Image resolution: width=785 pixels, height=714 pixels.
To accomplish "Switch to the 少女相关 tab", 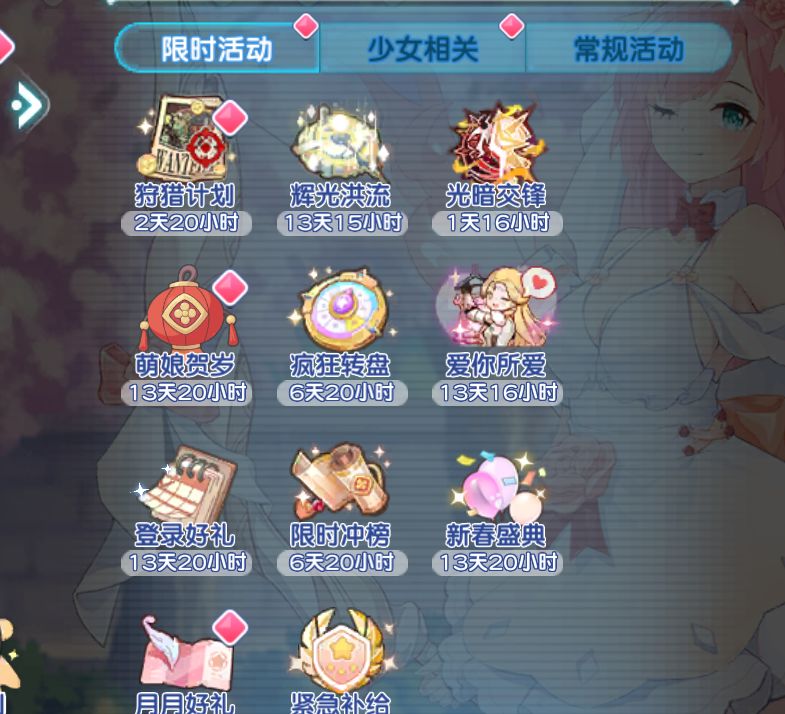I will tap(423, 49).
